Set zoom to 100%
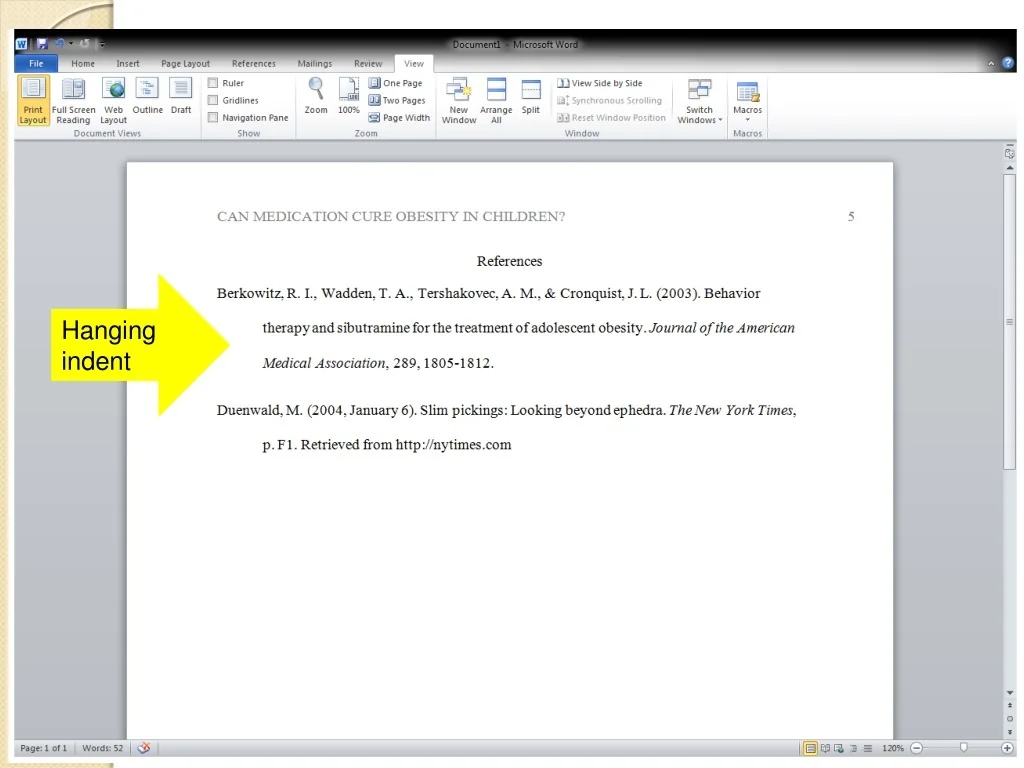This screenshot has height=768, width=1024. 349,96
